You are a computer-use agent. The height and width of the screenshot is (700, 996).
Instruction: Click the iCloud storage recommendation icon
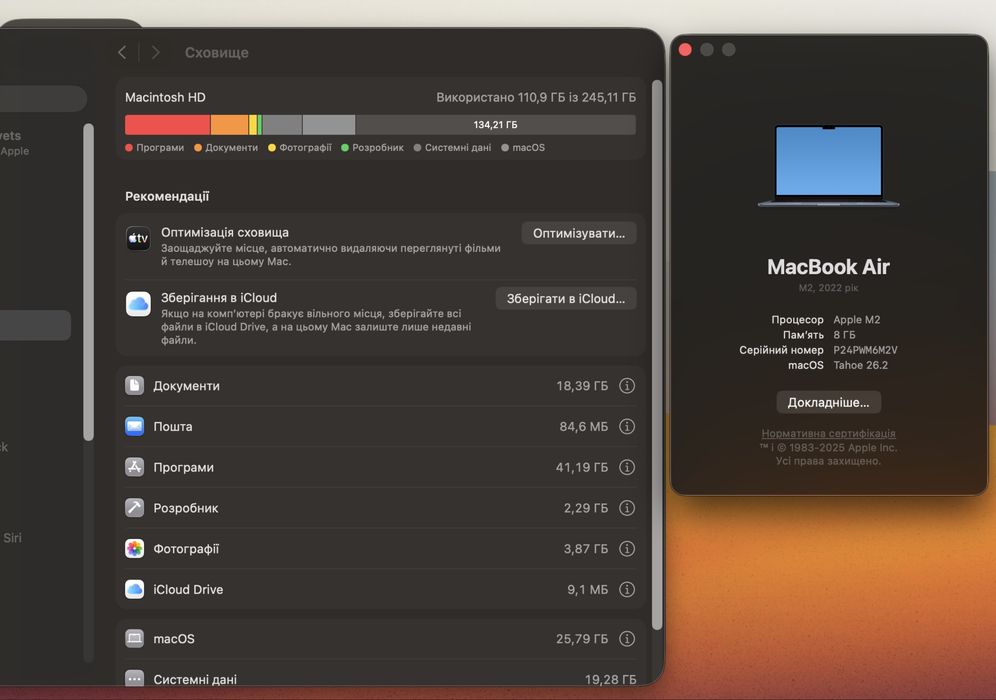[x=138, y=304]
